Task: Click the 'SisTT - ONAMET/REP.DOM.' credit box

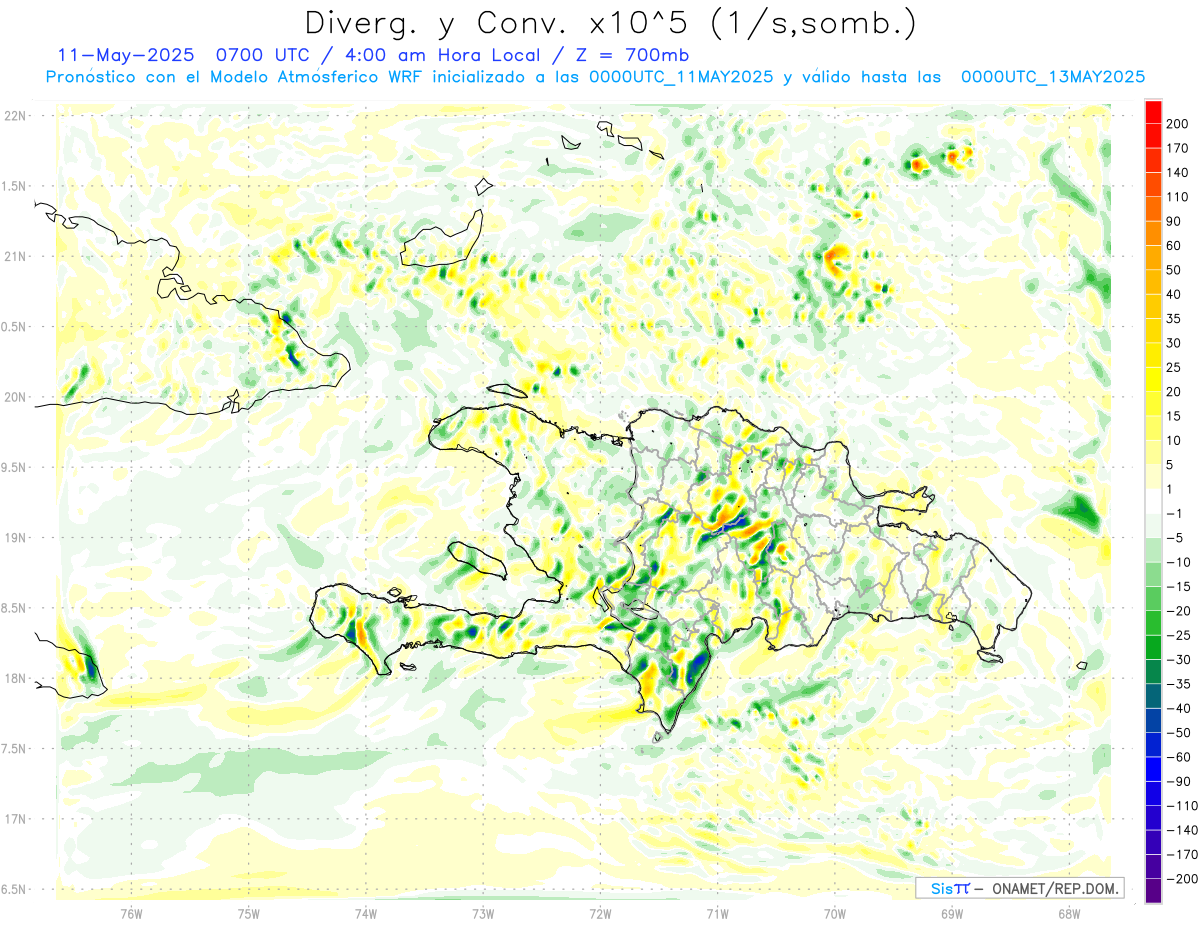Action: 1020,888
